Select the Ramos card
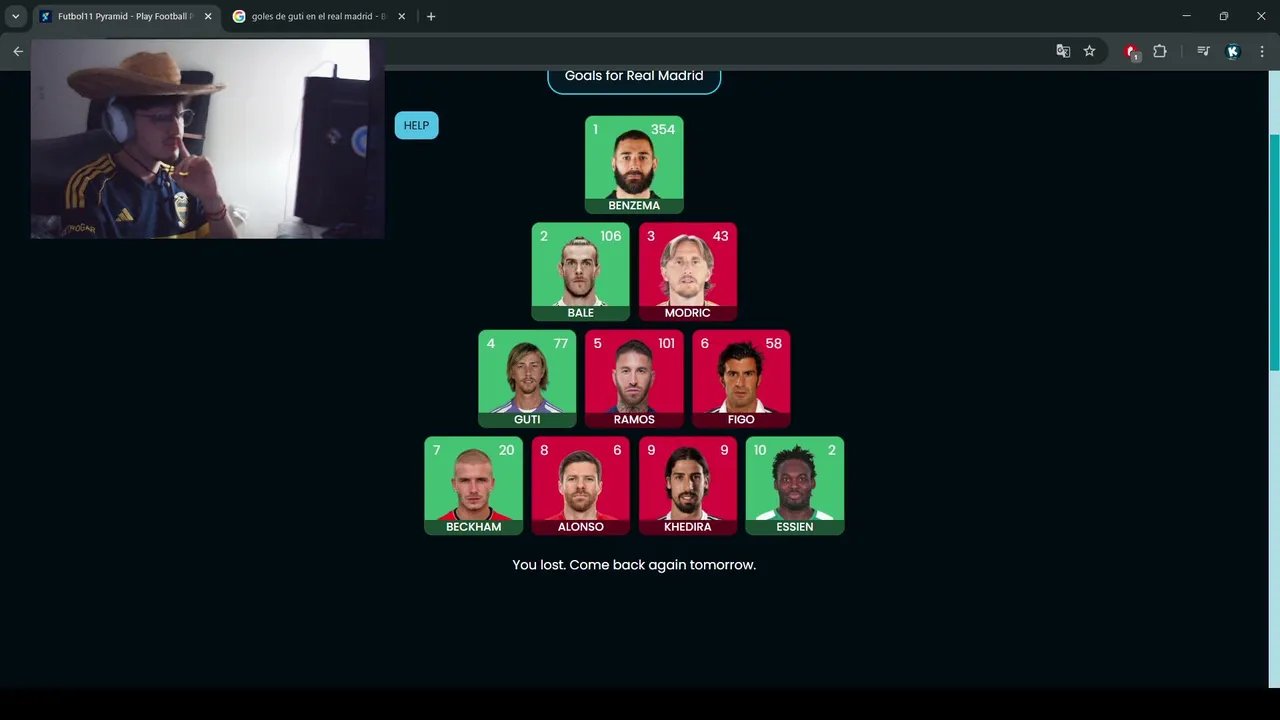This screenshot has width=1280, height=720. (634, 379)
